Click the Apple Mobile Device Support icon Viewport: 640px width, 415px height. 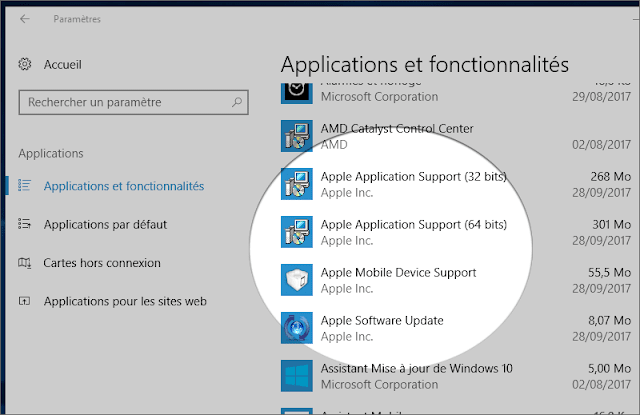297,280
